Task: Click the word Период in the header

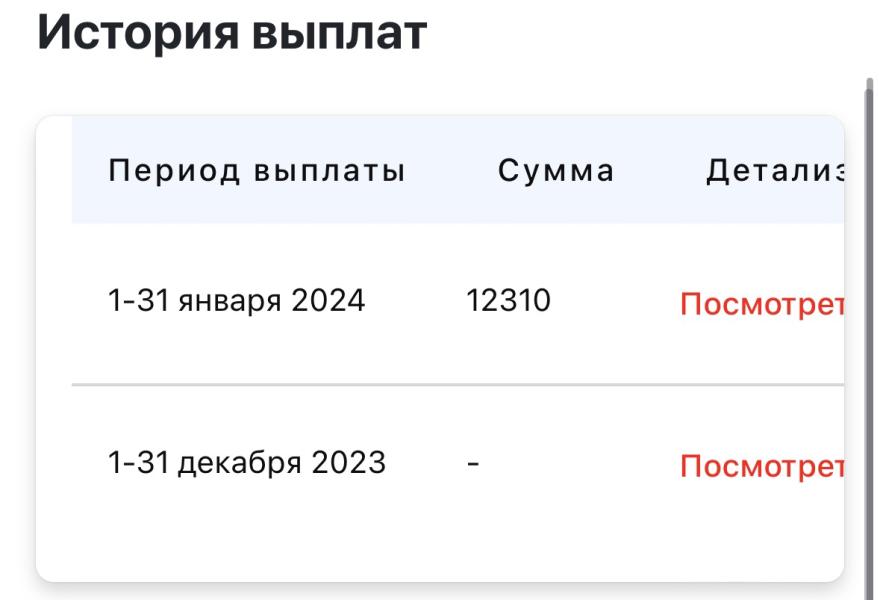Action: pos(174,170)
